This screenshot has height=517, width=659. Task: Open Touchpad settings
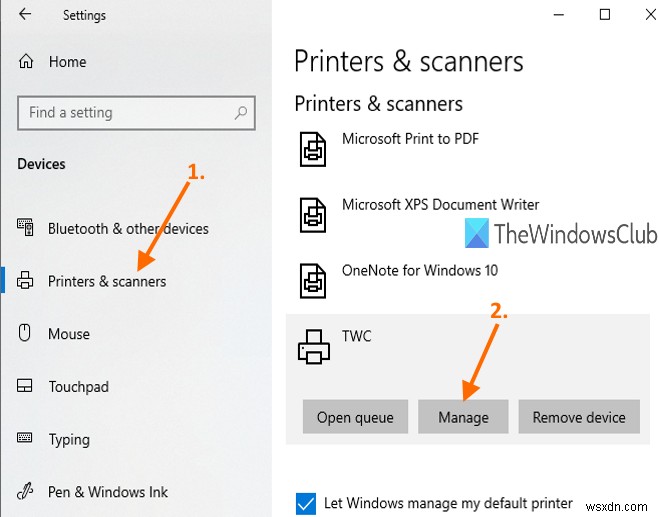point(79,387)
